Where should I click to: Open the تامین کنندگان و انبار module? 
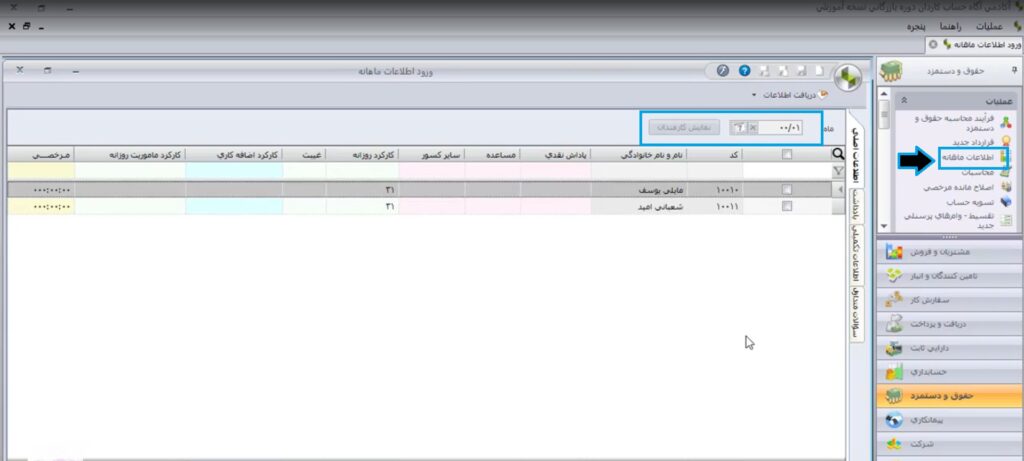[949, 276]
